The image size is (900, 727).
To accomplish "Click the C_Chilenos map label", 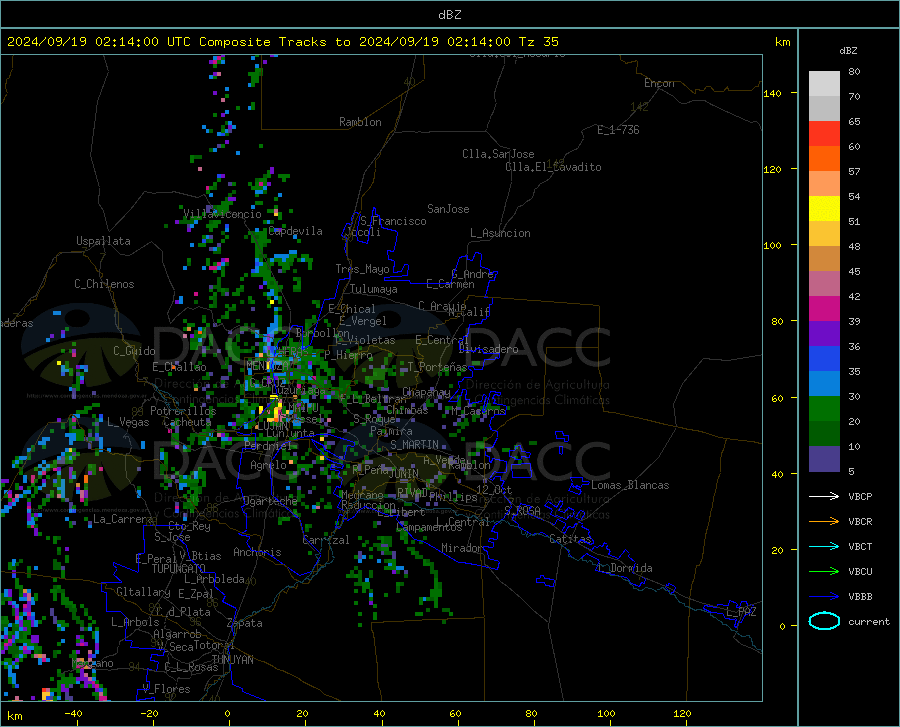I will [104, 284].
